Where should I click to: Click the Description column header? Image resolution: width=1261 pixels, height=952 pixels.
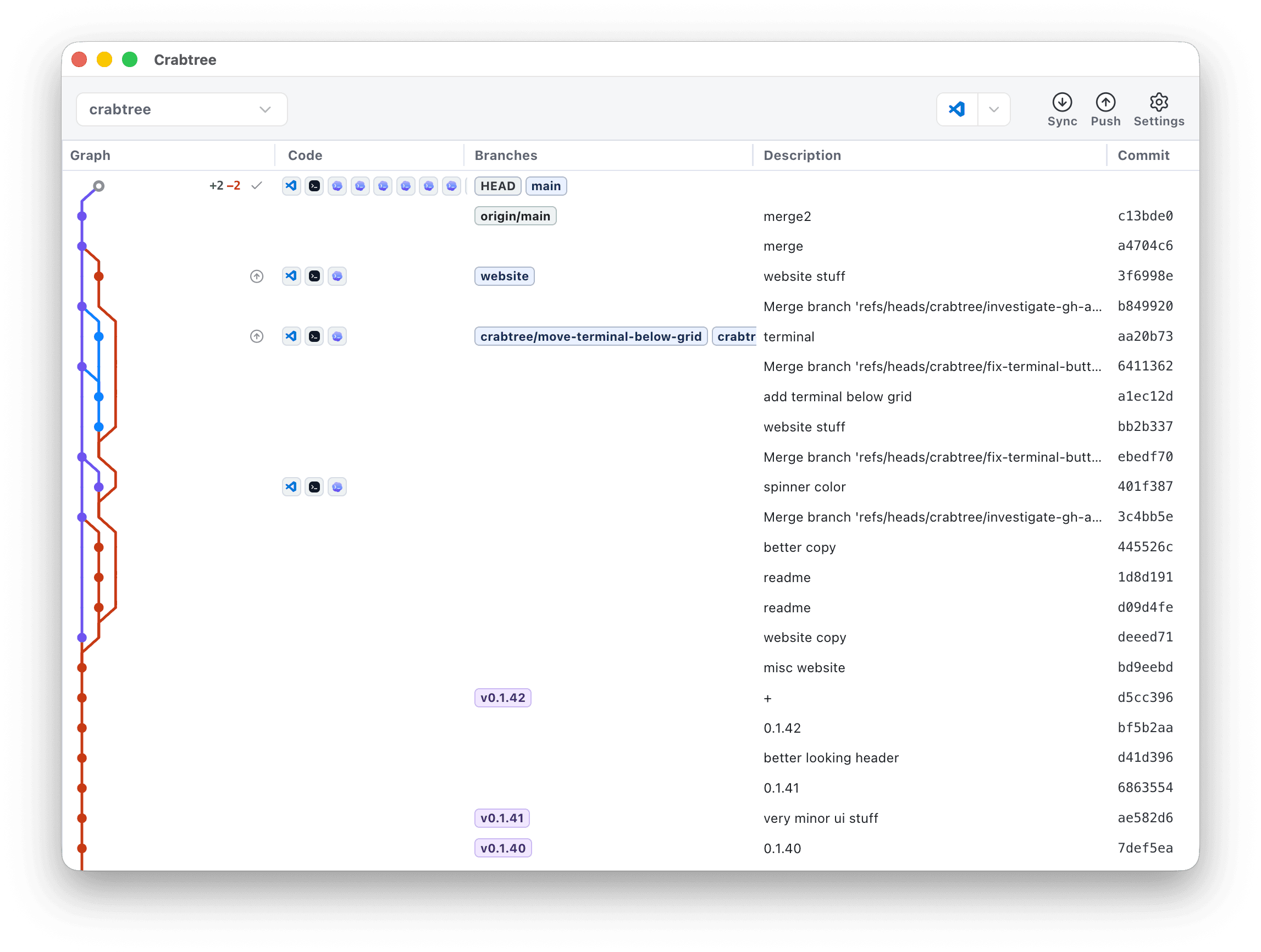pyautogui.click(x=802, y=155)
